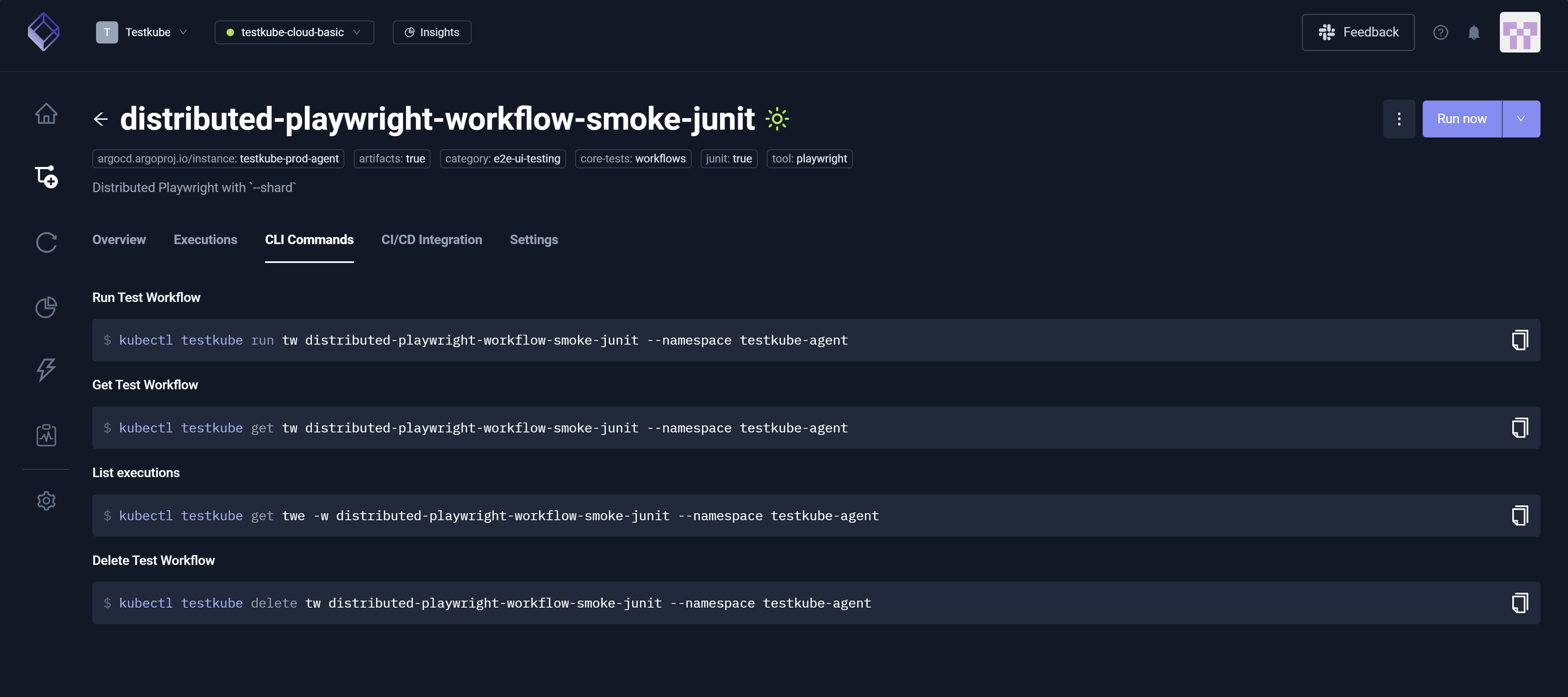
Task: Copy the Delete Test Workflow command
Action: [1520, 603]
